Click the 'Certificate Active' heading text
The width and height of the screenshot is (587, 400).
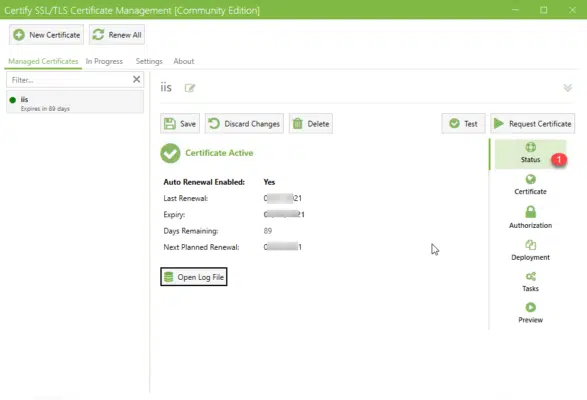tap(219, 153)
